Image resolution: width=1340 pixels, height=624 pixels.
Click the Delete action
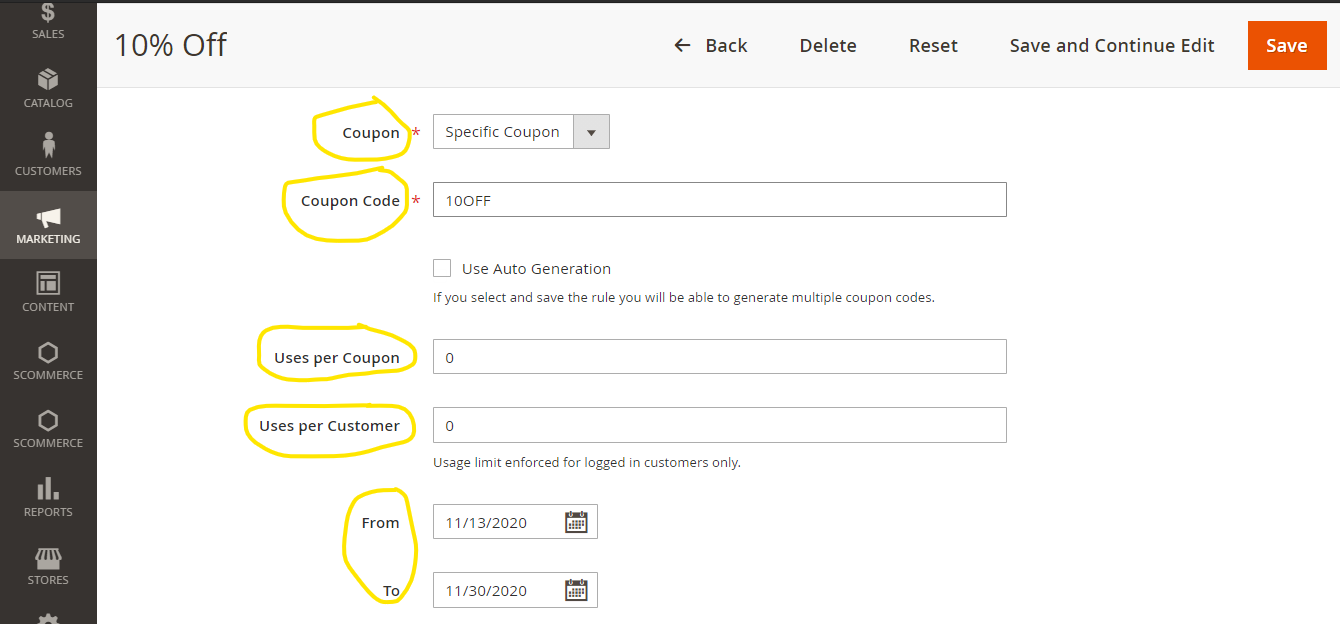[x=827, y=45]
